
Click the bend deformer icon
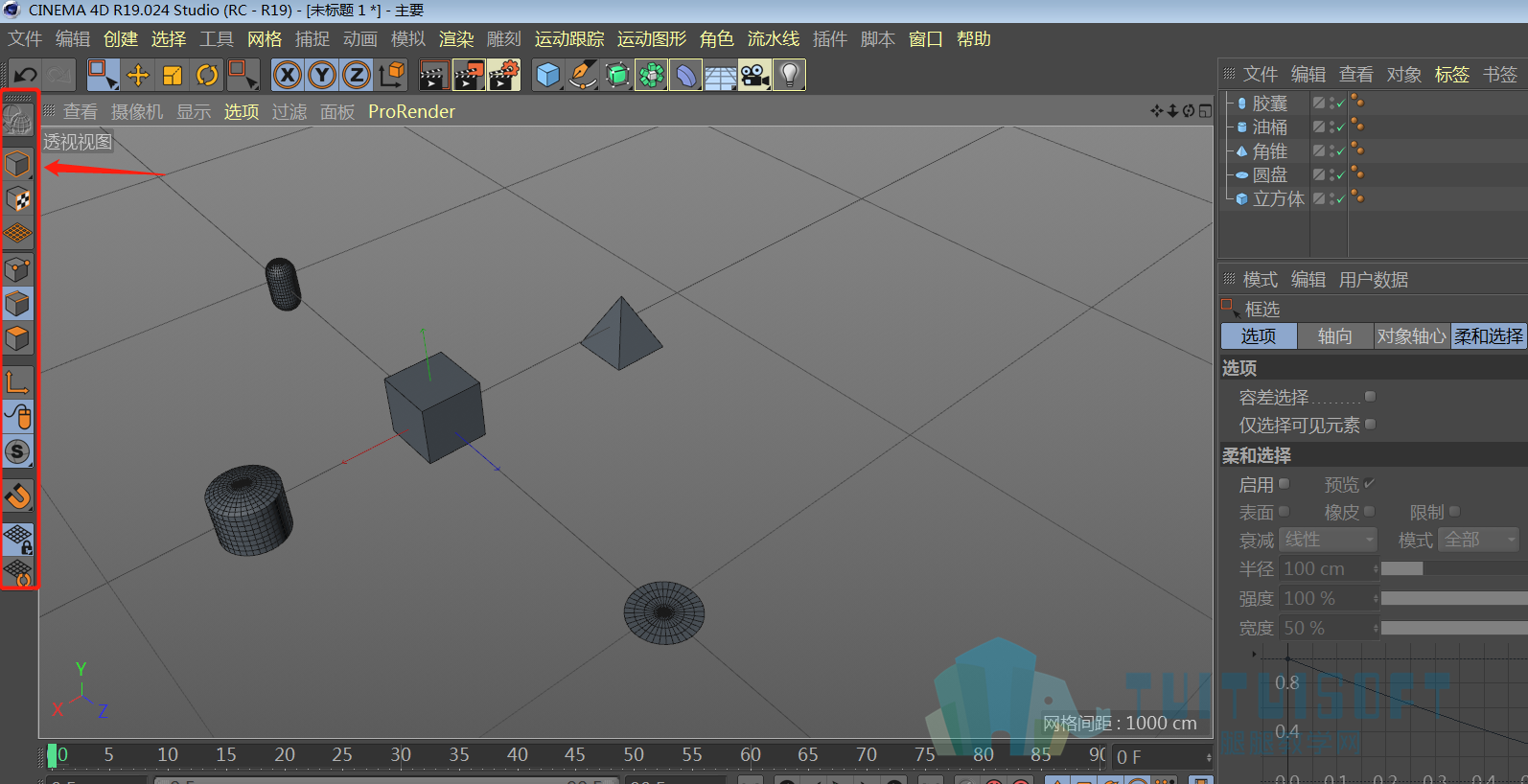coord(686,75)
